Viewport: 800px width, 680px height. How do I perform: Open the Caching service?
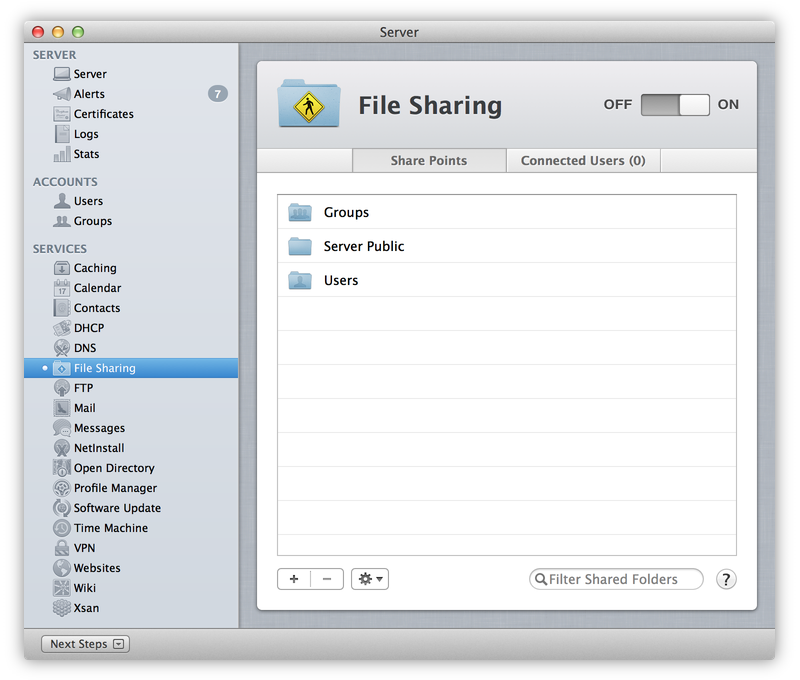click(131, 268)
